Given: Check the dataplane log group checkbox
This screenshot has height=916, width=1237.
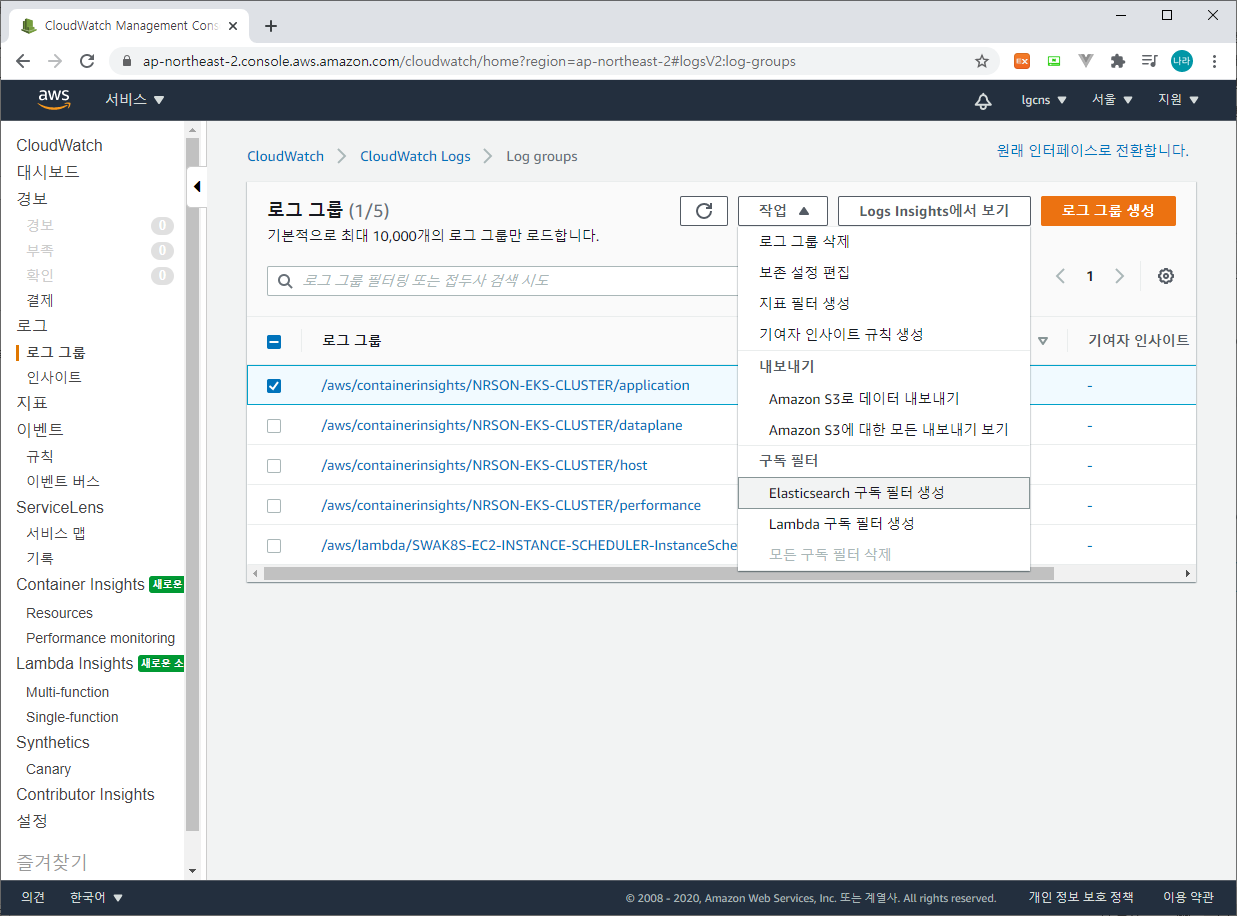Looking at the screenshot, I should pyautogui.click(x=274, y=425).
